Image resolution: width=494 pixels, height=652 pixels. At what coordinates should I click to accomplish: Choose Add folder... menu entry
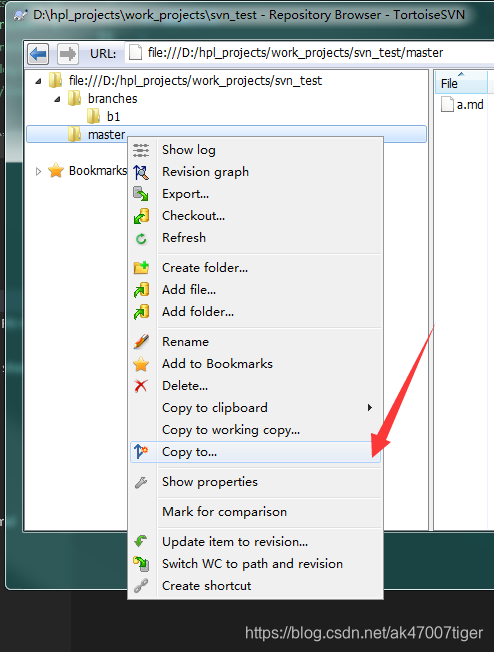pyautogui.click(x=255, y=312)
